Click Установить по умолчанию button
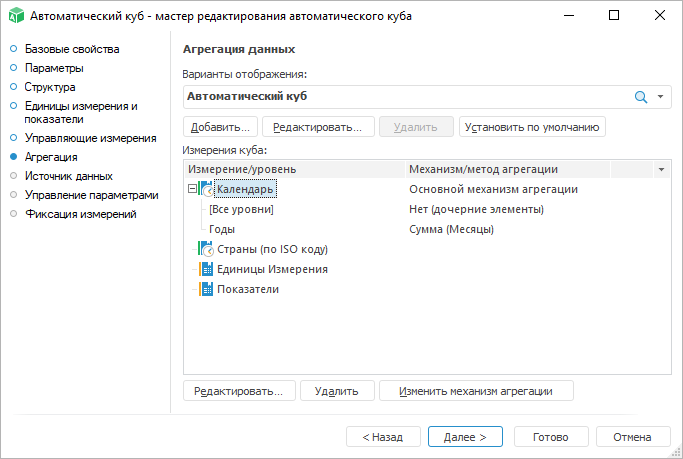This screenshot has height=459, width=683. tap(532, 127)
